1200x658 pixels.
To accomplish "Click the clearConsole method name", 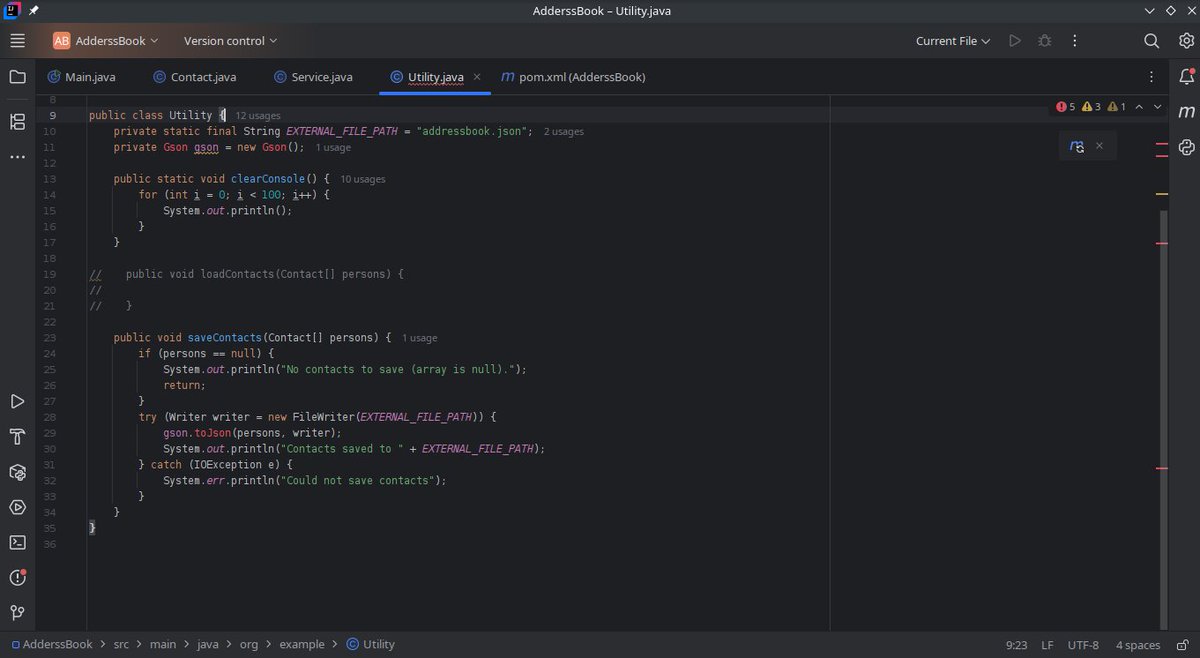I will click(267, 179).
